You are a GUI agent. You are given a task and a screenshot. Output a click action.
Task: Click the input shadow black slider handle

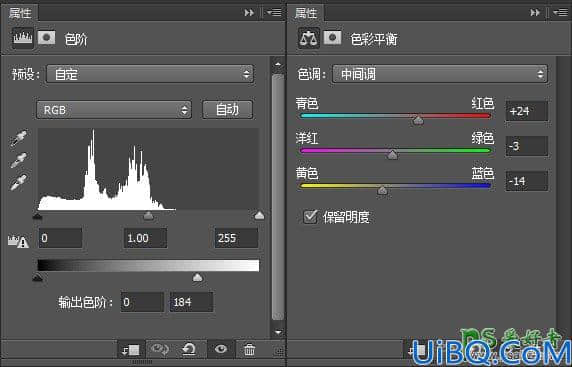click(37, 217)
